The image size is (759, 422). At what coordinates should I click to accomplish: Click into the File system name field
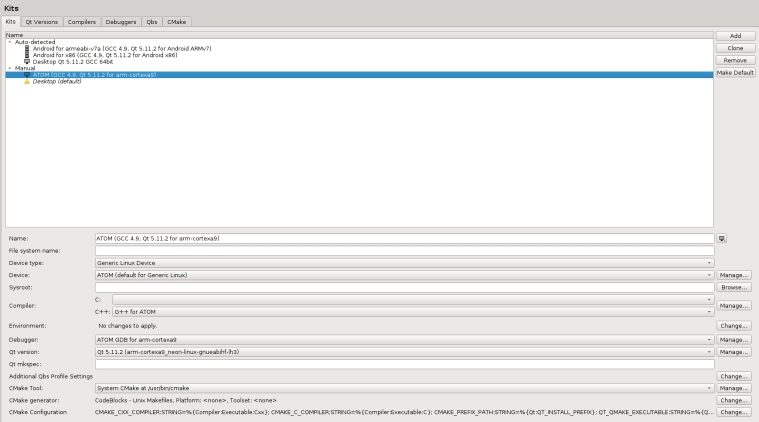(403, 251)
